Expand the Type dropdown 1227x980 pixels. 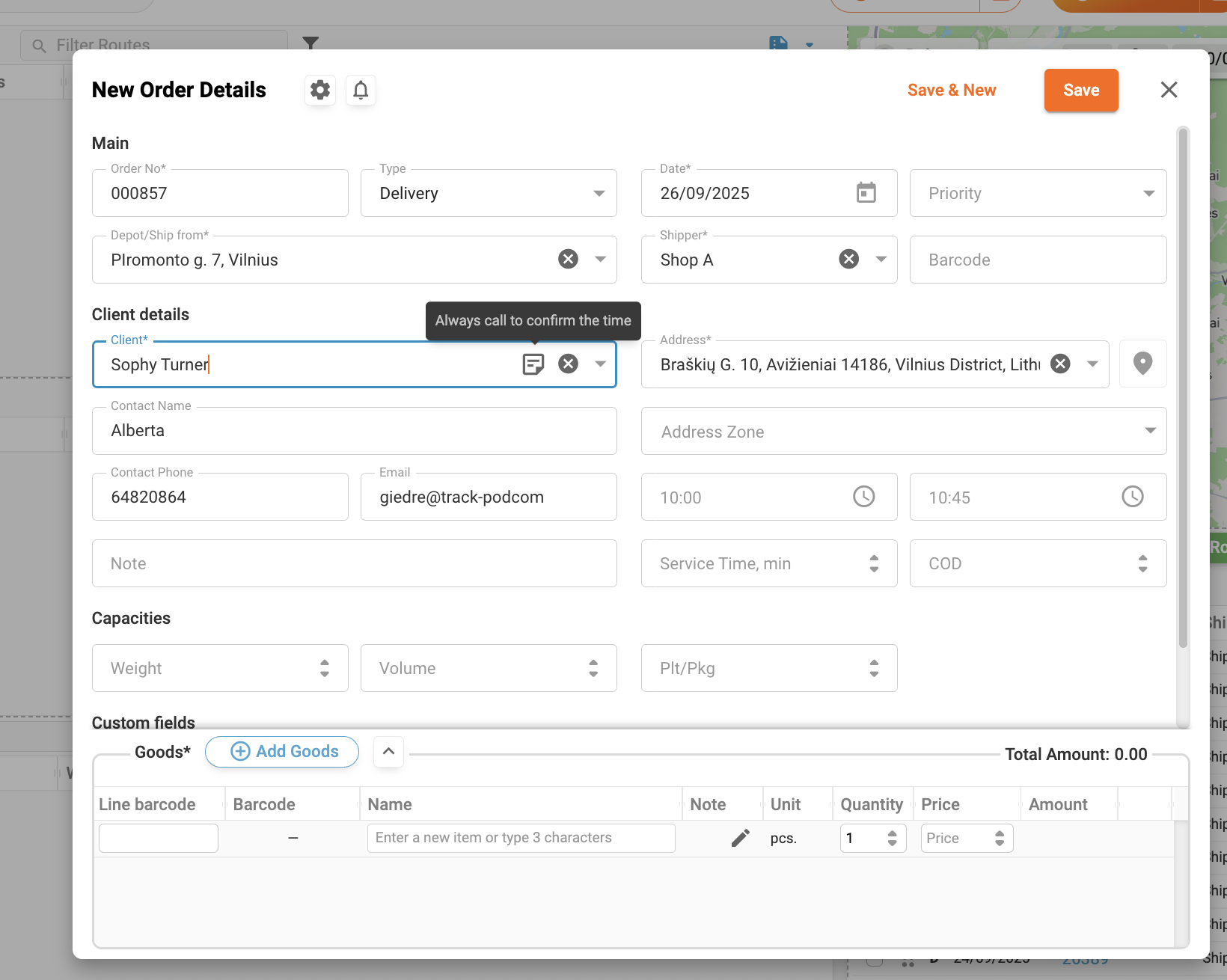point(599,193)
